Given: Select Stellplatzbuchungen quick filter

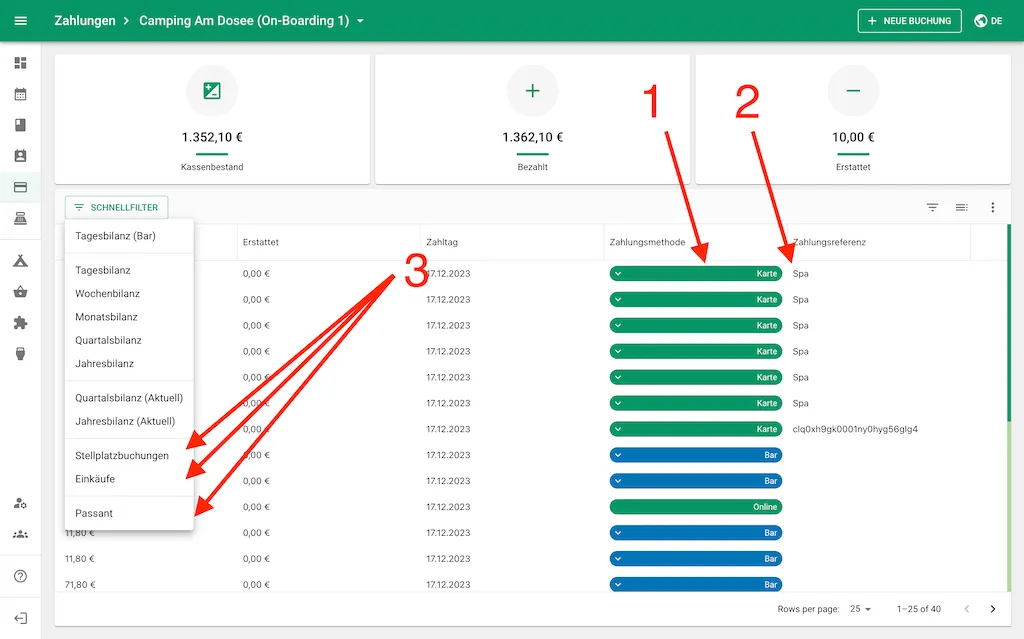Looking at the screenshot, I should 129,455.
